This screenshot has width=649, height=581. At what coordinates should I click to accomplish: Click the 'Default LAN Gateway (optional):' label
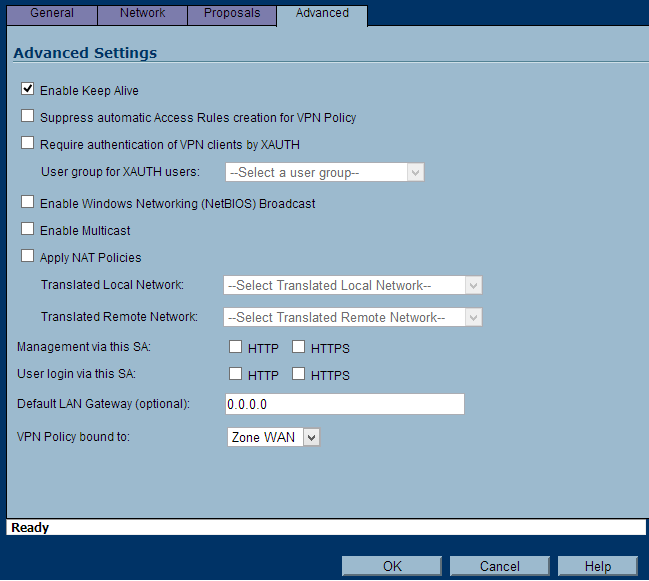[x=103, y=404]
